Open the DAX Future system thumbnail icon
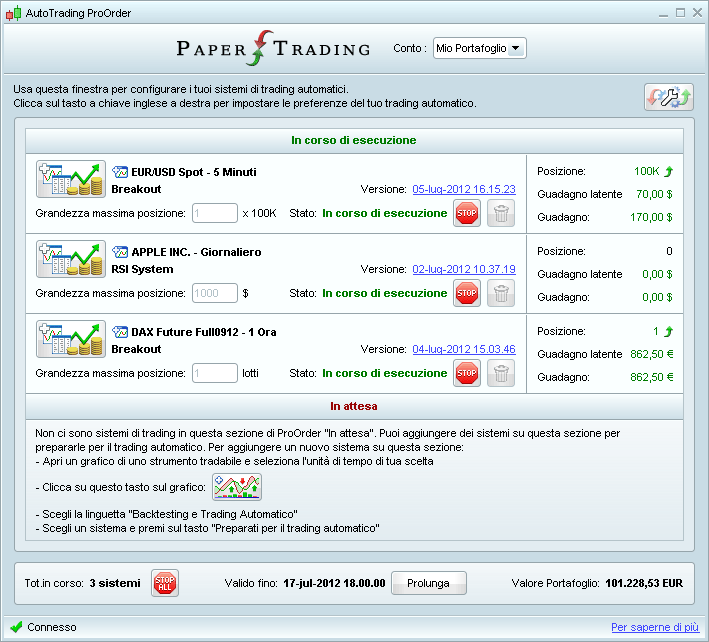The width and height of the screenshot is (709, 642). pyautogui.click(x=71, y=339)
